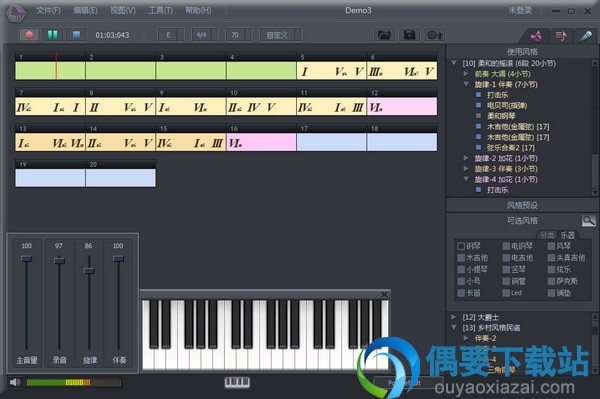Close the virtual piano keyboard panel
Screen dimensions: 600x399
pos(384,294)
